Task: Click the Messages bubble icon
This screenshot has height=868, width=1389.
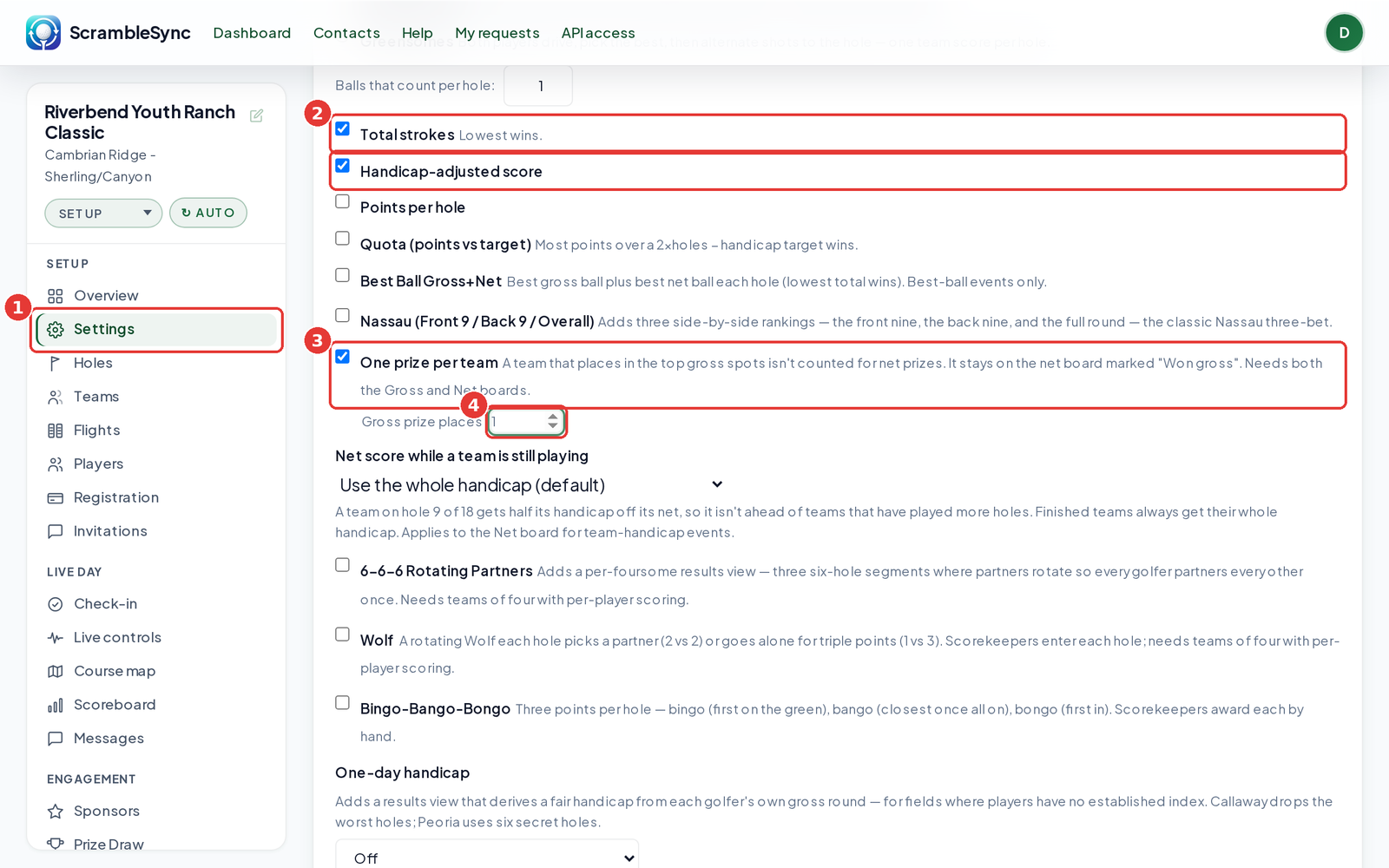Action: click(56, 739)
